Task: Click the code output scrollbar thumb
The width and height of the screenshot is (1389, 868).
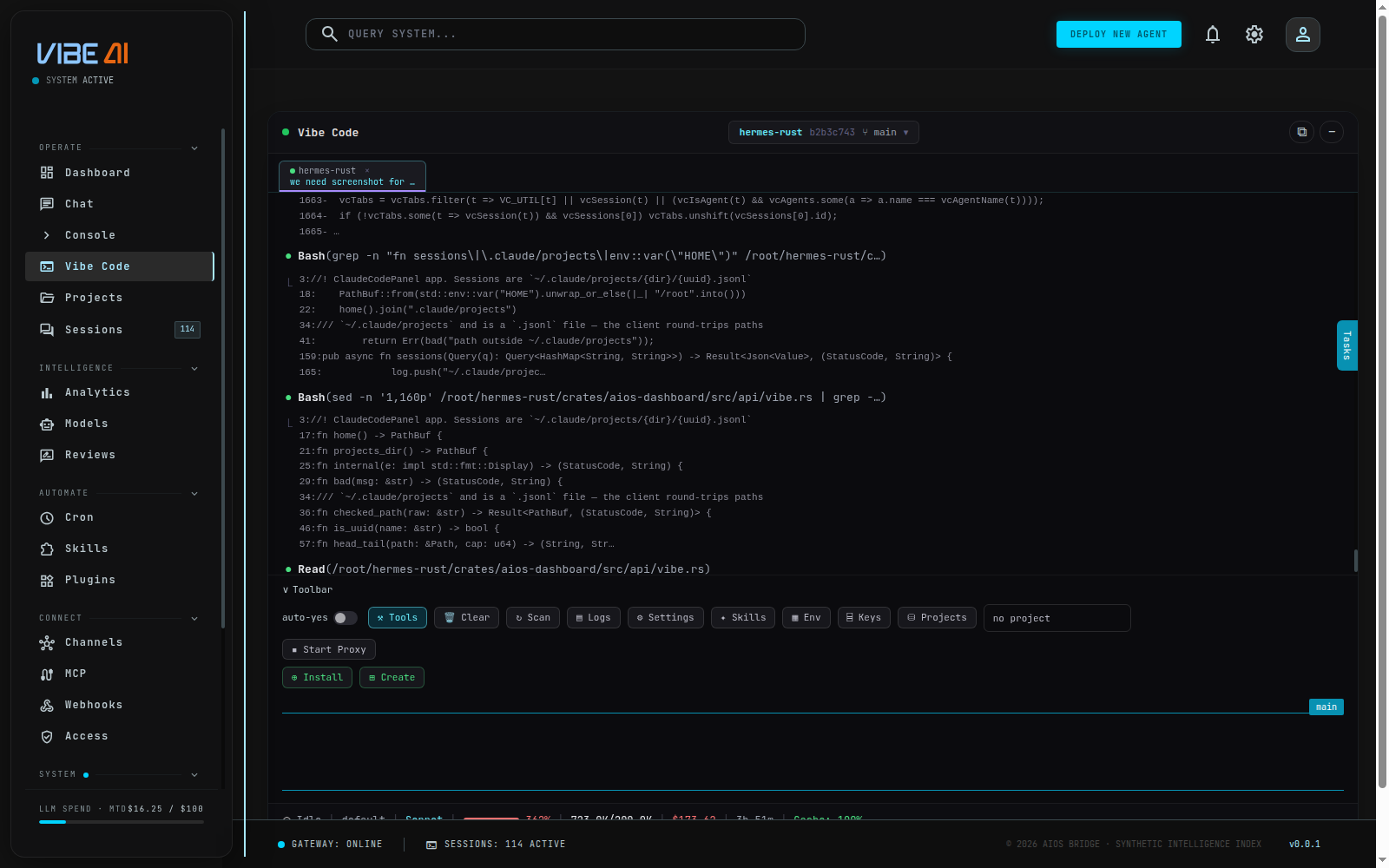Action: click(x=1355, y=561)
